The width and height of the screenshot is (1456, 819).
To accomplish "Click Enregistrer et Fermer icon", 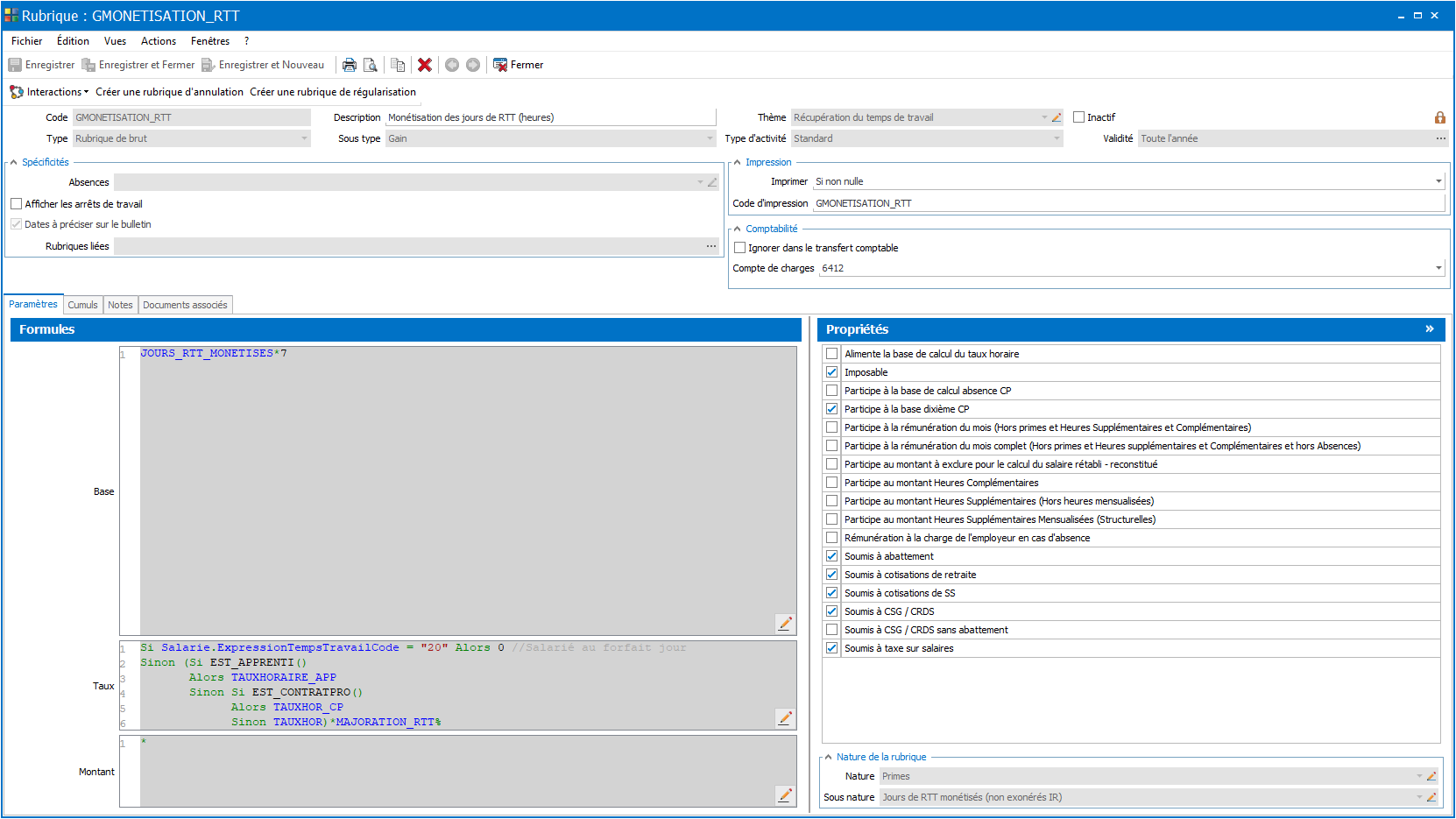I will (88, 65).
